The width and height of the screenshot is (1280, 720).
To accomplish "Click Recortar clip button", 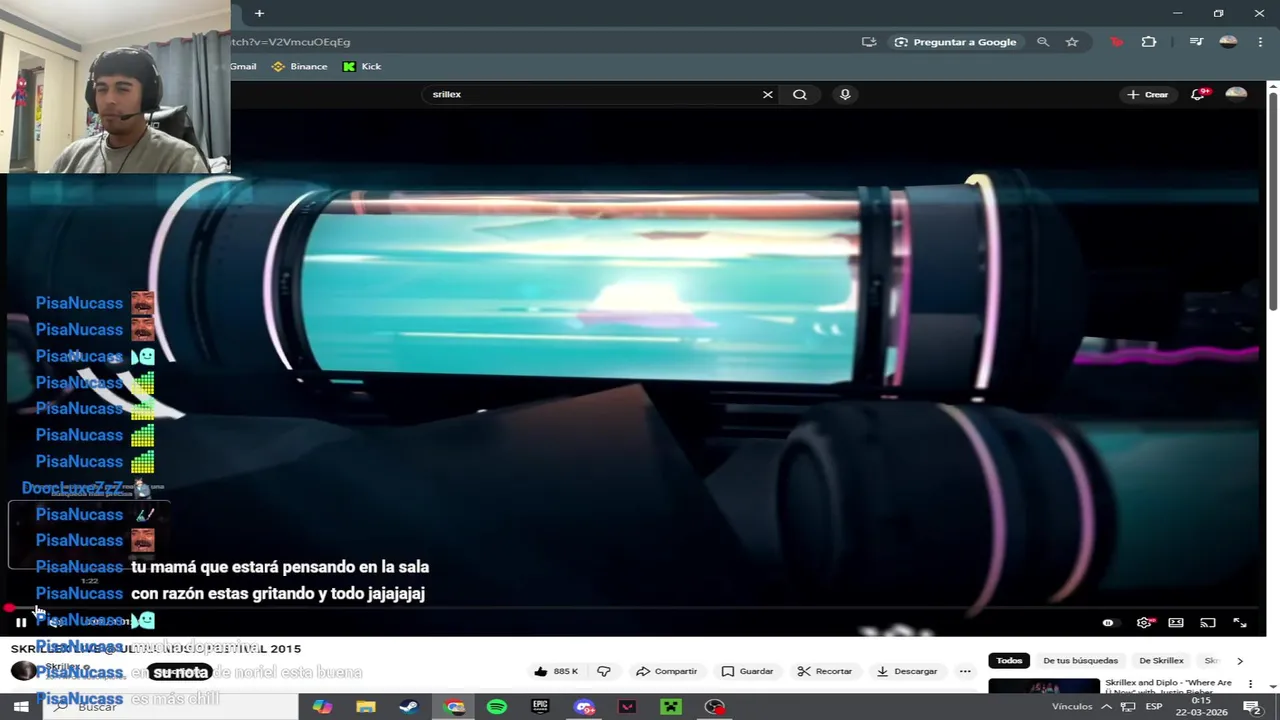I will click(825, 671).
